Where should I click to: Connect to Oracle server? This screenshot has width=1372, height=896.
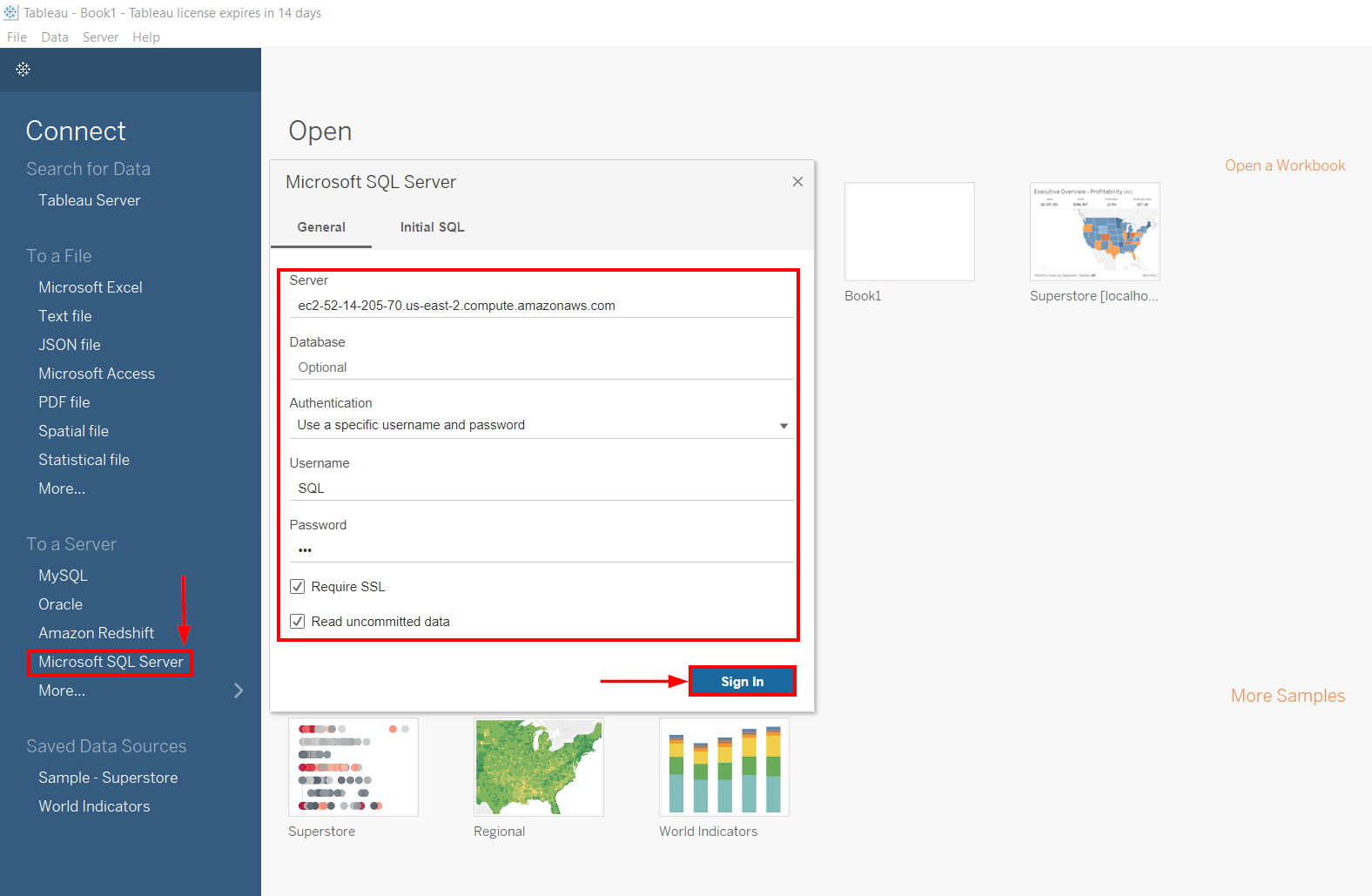(x=61, y=604)
